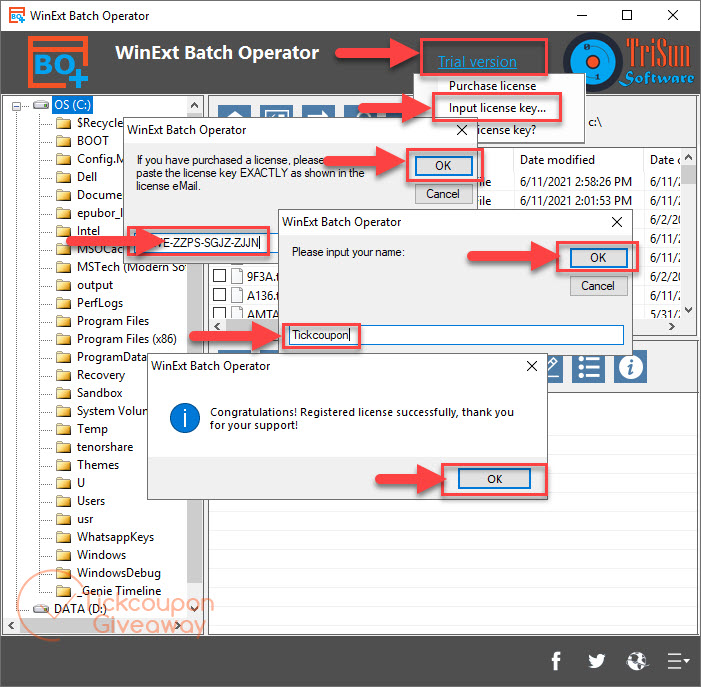Click the file list vertical scrollbar thumb
Viewport: 701px width, 687px height.
point(688,174)
